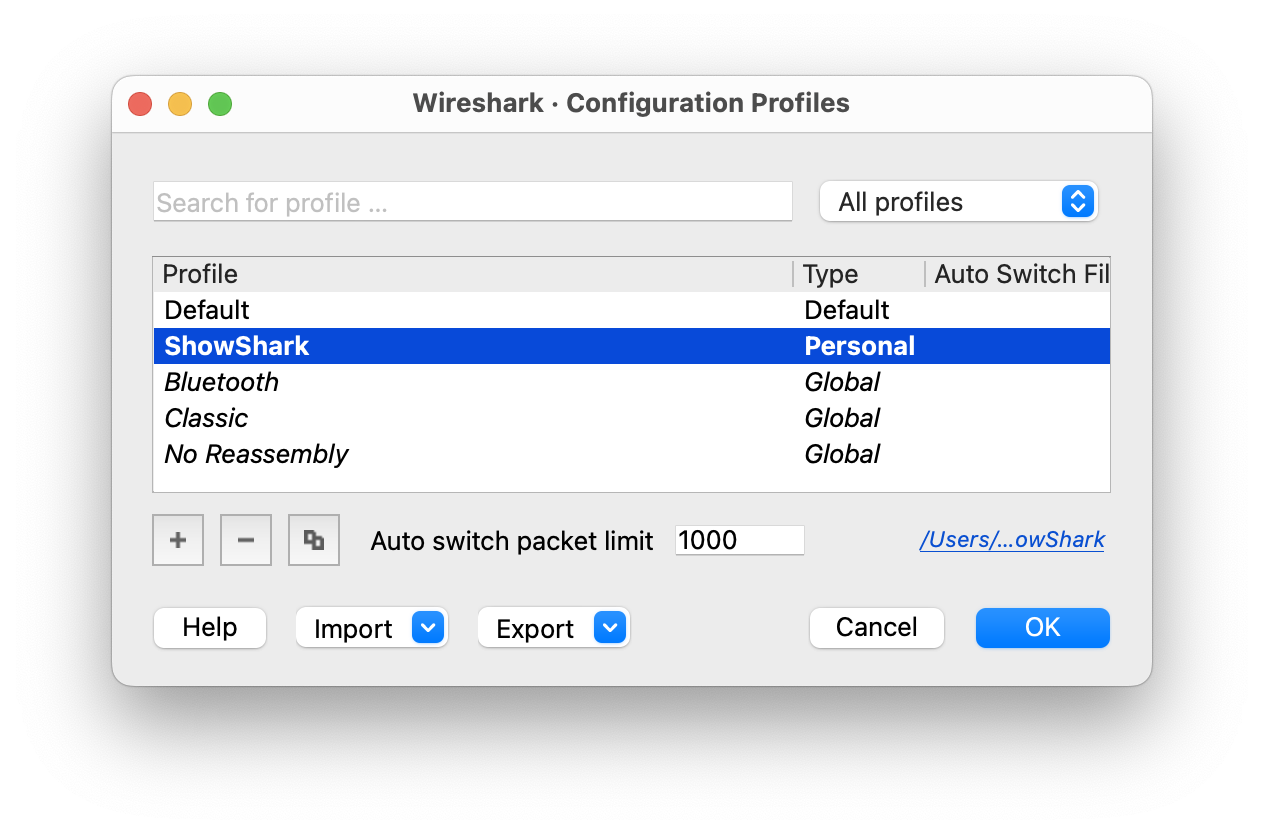Screen dimensions: 1264x834
Task: Expand the Export dropdown arrow
Action: point(610,627)
